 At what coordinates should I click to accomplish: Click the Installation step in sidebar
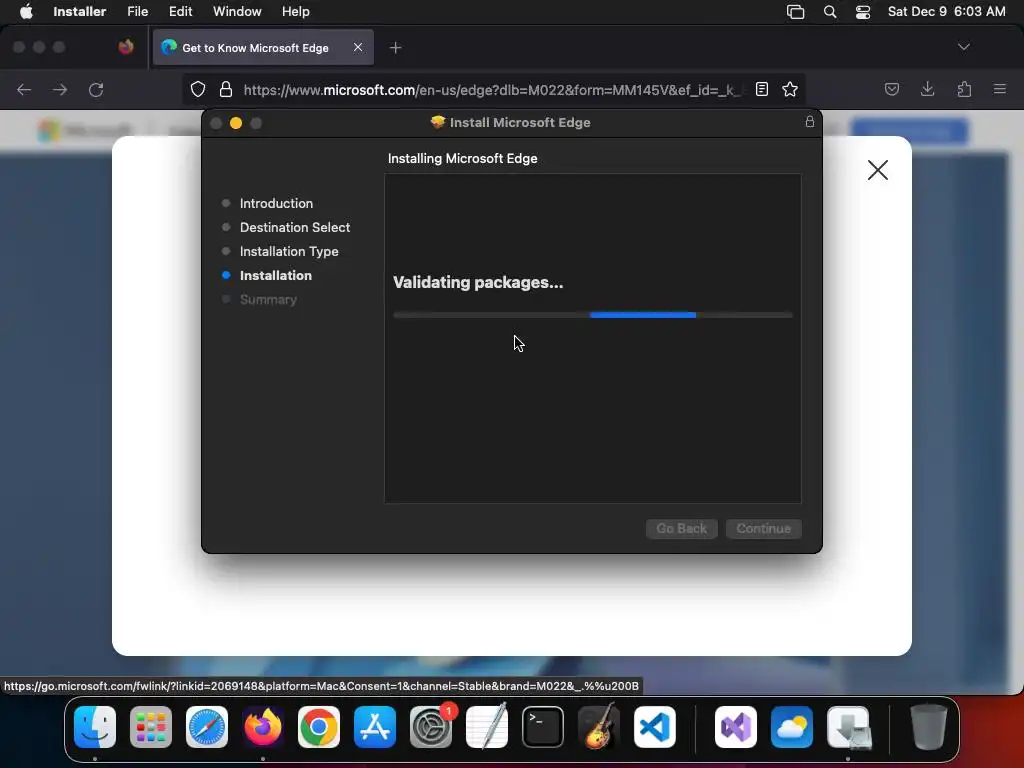point(276,276)
